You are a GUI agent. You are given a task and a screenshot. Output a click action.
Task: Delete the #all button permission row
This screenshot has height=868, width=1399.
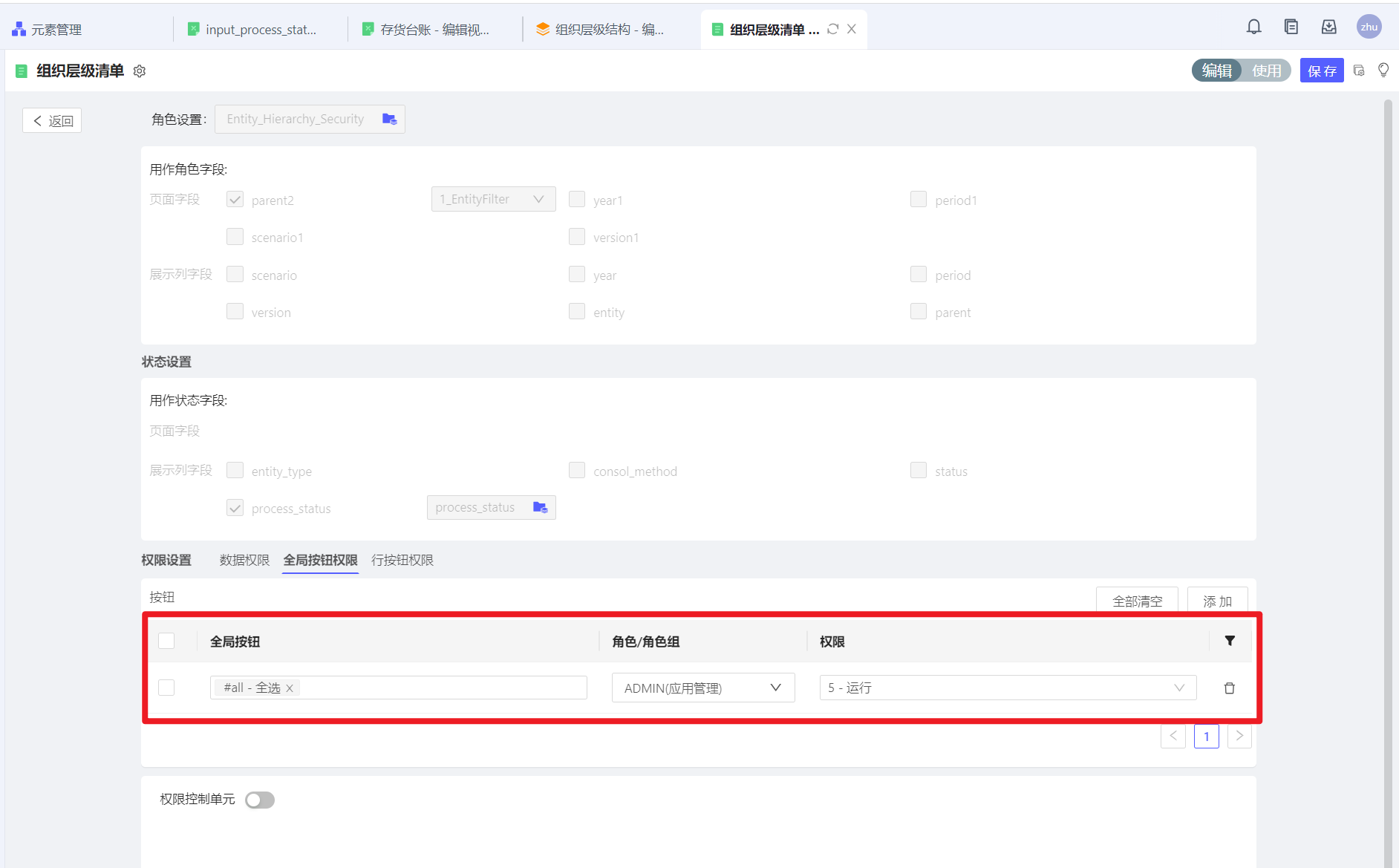click(x=1229, y=688)
